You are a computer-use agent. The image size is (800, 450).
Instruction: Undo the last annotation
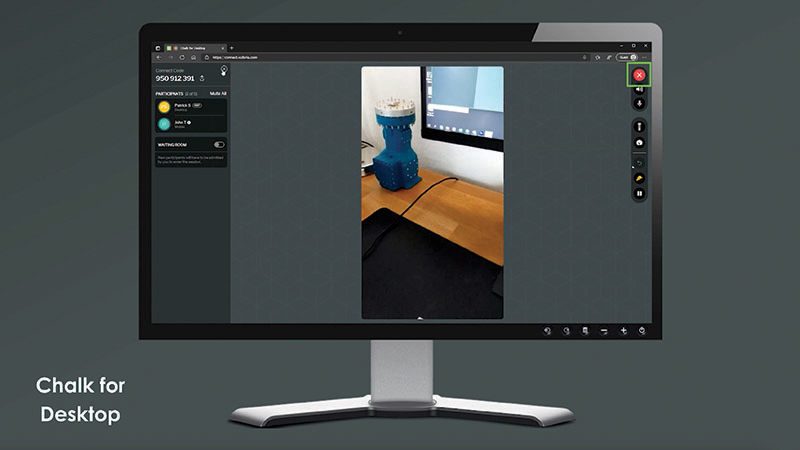point(639,161)
